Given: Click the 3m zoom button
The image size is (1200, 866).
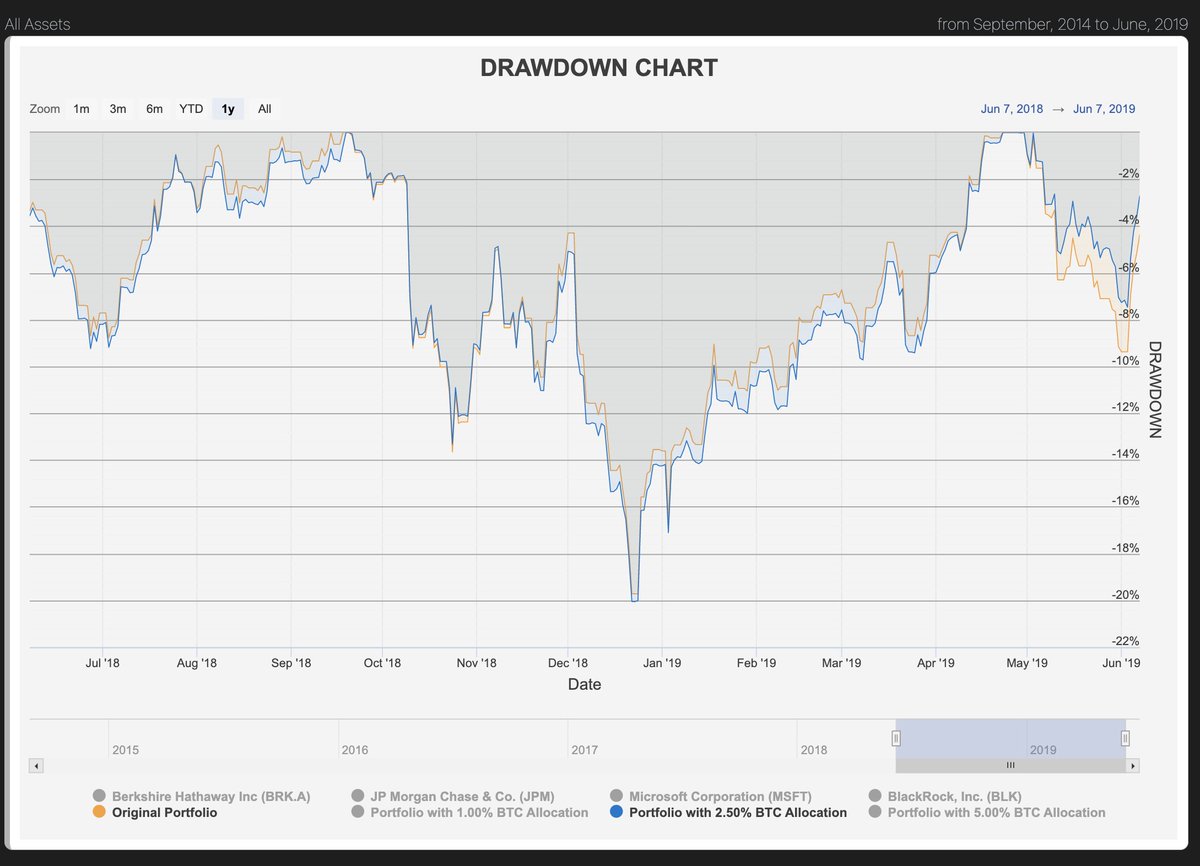Looking at the screenshot, I should point(117,108).
